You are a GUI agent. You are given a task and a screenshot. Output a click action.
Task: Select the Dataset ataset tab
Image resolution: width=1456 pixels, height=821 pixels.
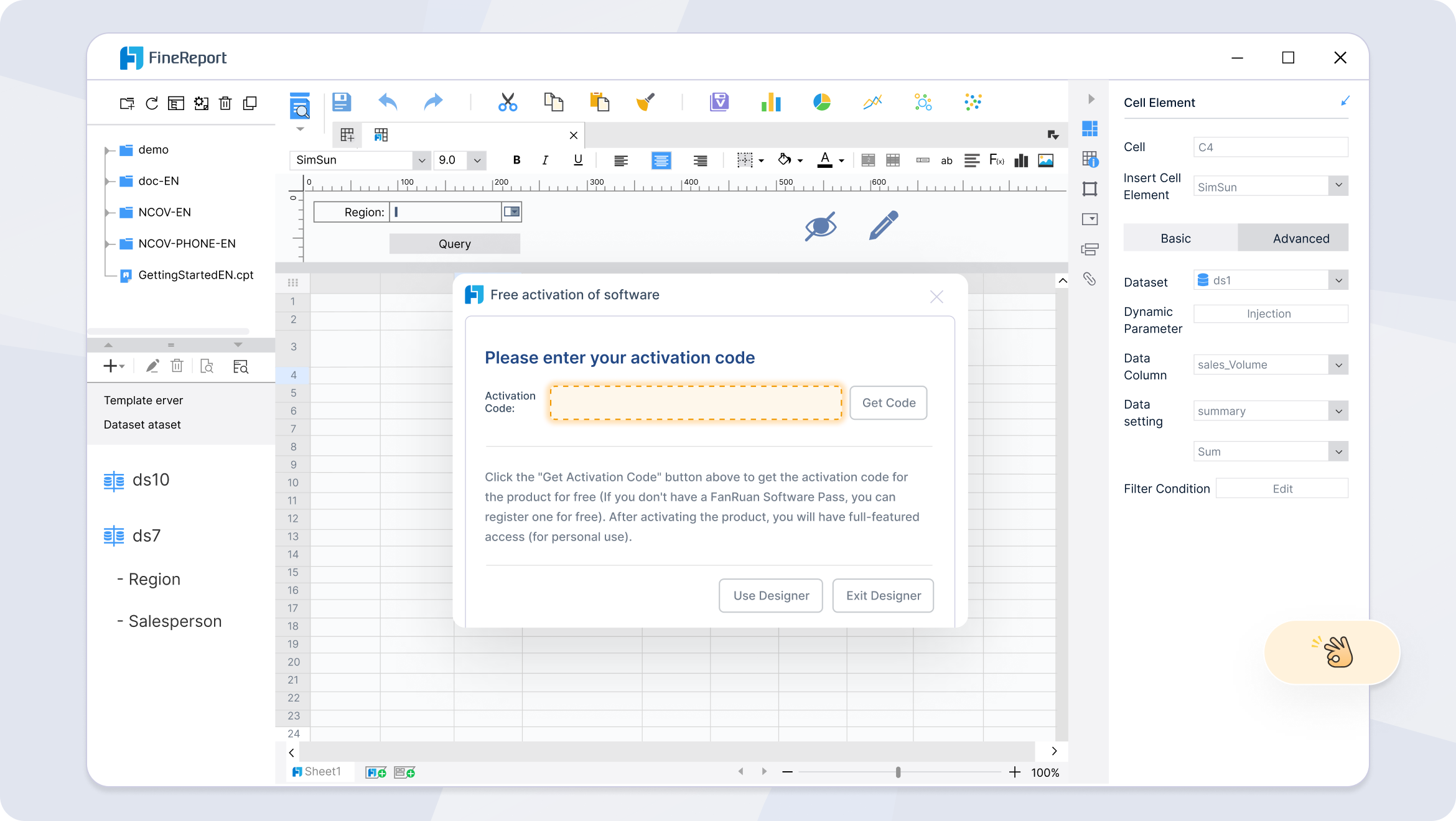(x=142, y=425)
